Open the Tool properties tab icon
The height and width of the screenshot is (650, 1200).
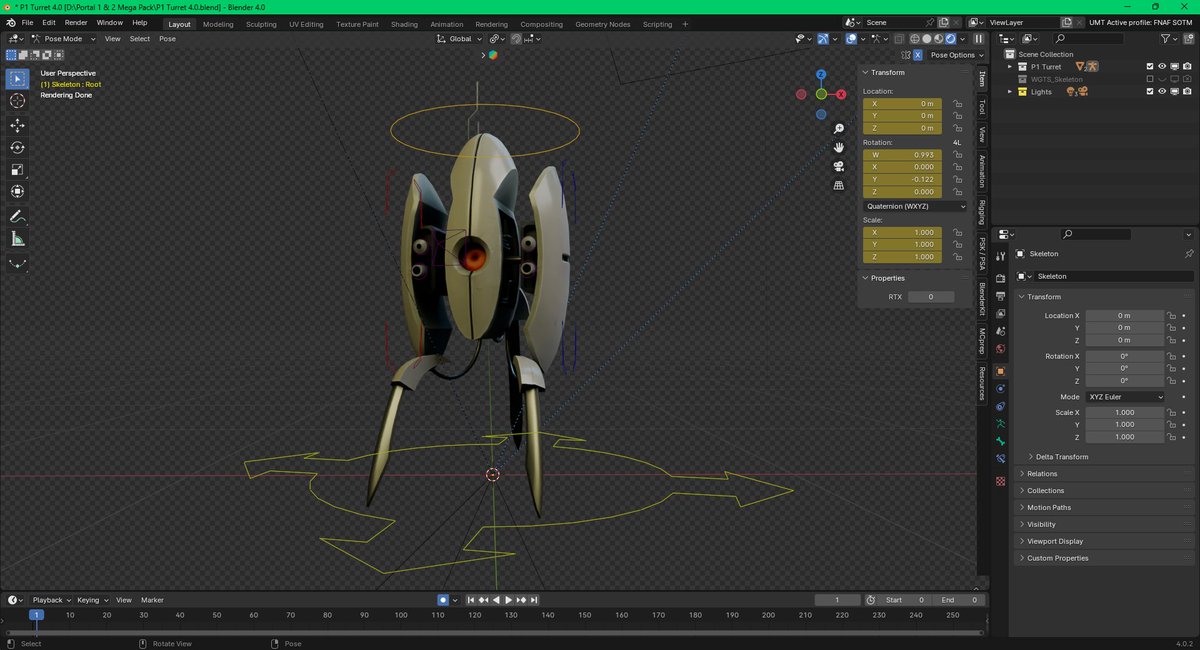(1001, 257)
